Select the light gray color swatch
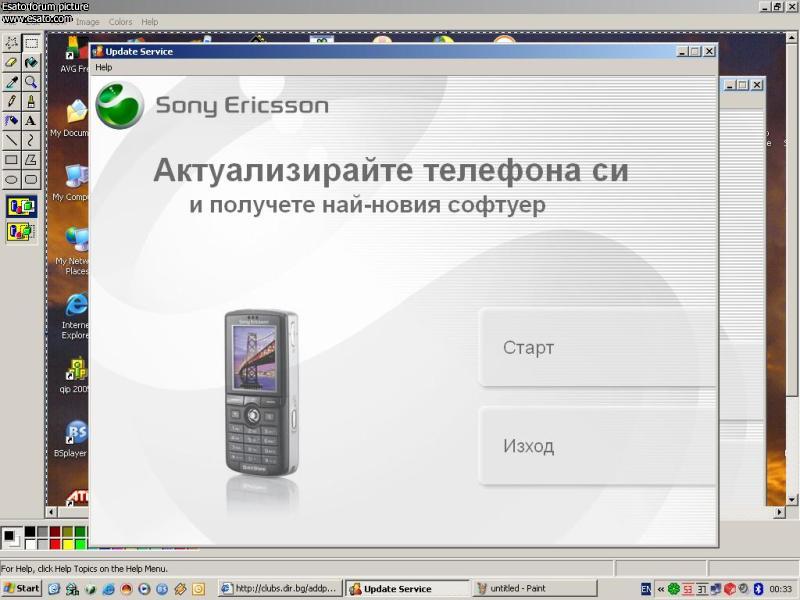 coord(42,544)
